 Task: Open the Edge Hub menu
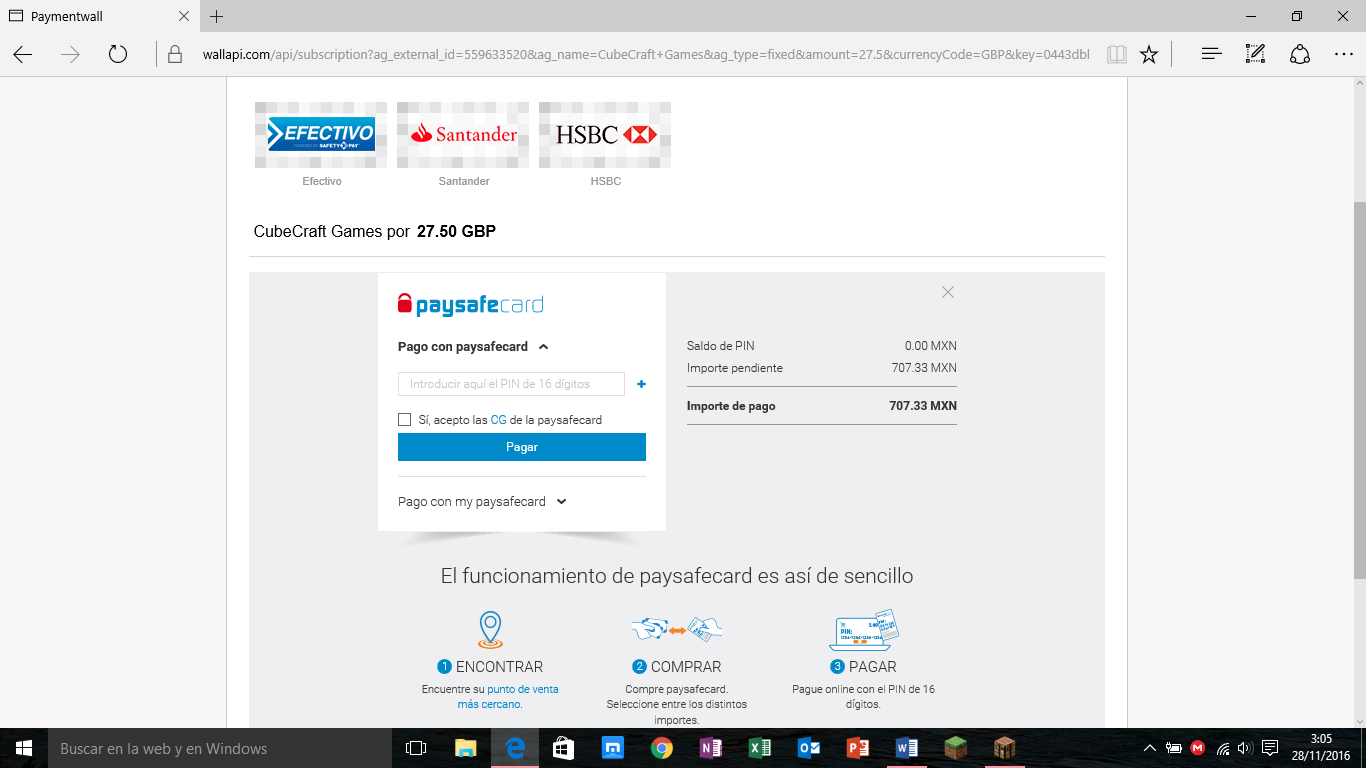click(1212, 54)
